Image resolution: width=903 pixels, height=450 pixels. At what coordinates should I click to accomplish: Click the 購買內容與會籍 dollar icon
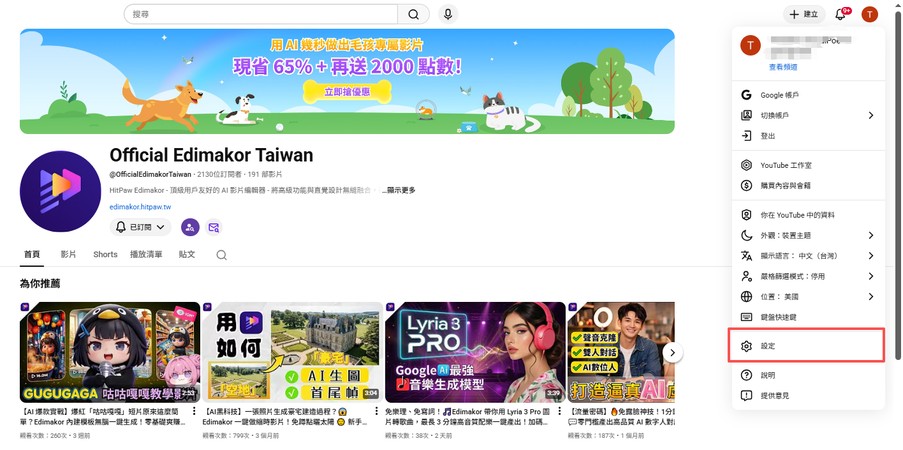tap(746, 186)
